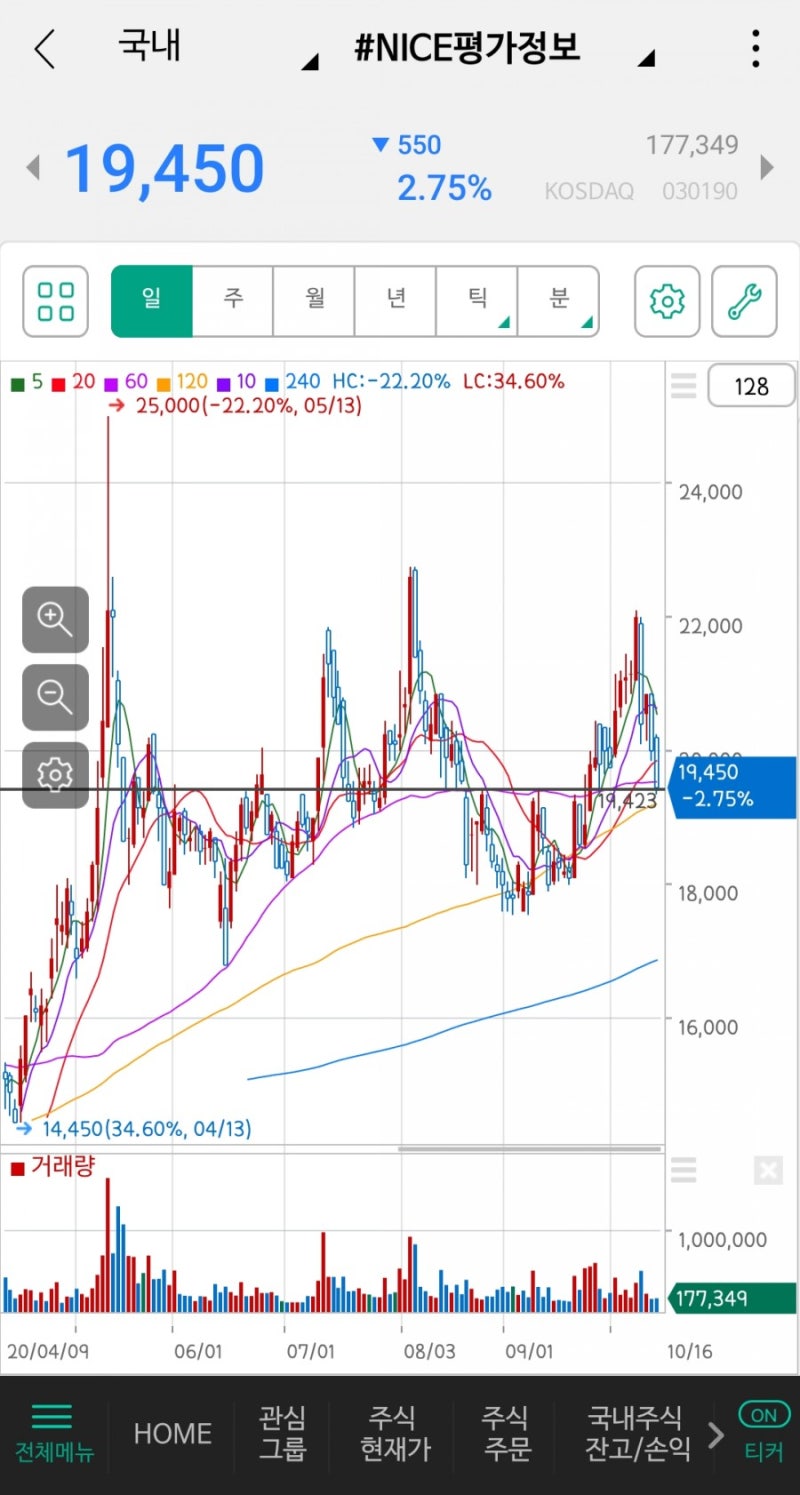Image resolution: width=800 pixels, height=1495 pixels.
Task: Tap the 14,450 low price annotation
Action: point(134,1129)
